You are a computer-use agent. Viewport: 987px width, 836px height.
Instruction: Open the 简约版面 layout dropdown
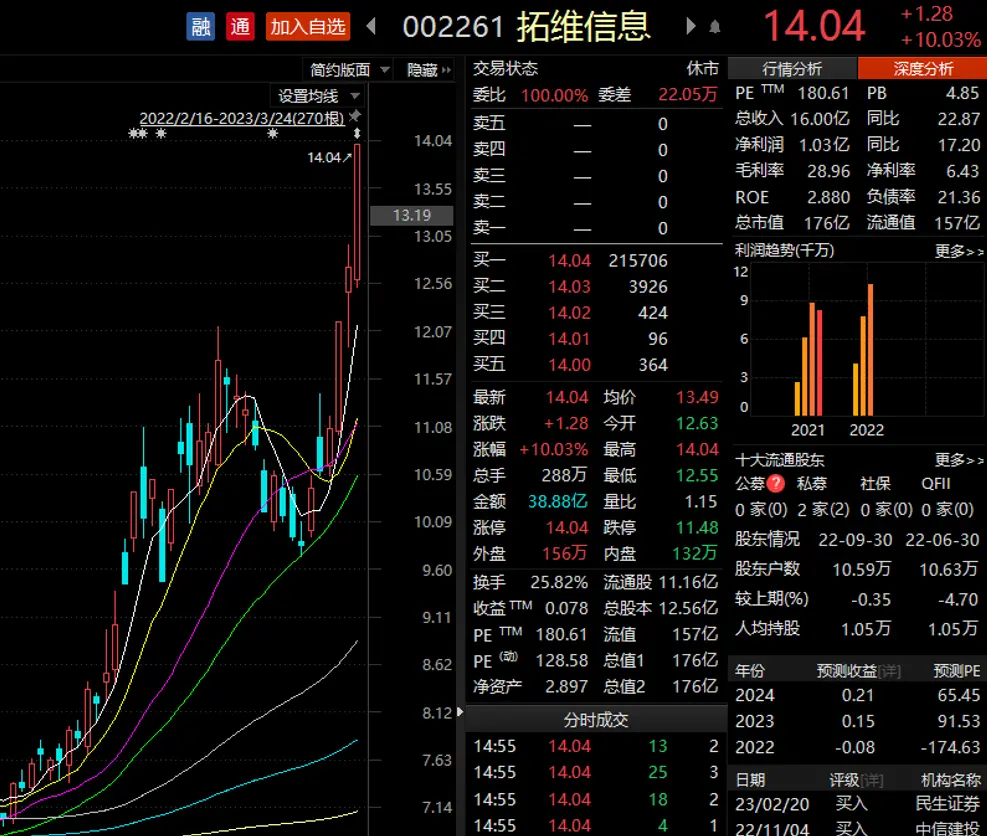pyautogui.click(x=348, y=70)
